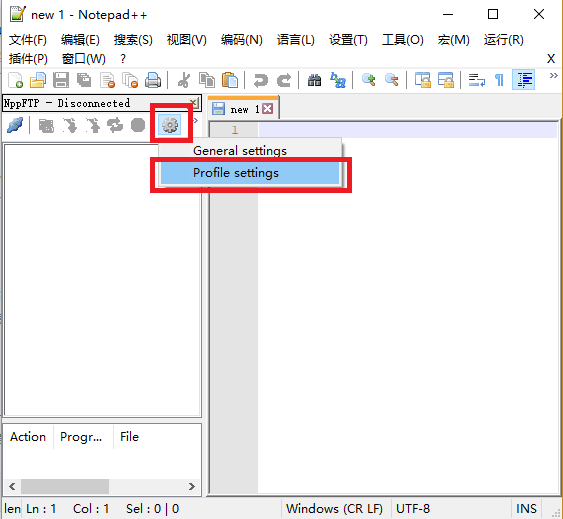Open 窗口(W) menu
563x519 pixels.
84,59
